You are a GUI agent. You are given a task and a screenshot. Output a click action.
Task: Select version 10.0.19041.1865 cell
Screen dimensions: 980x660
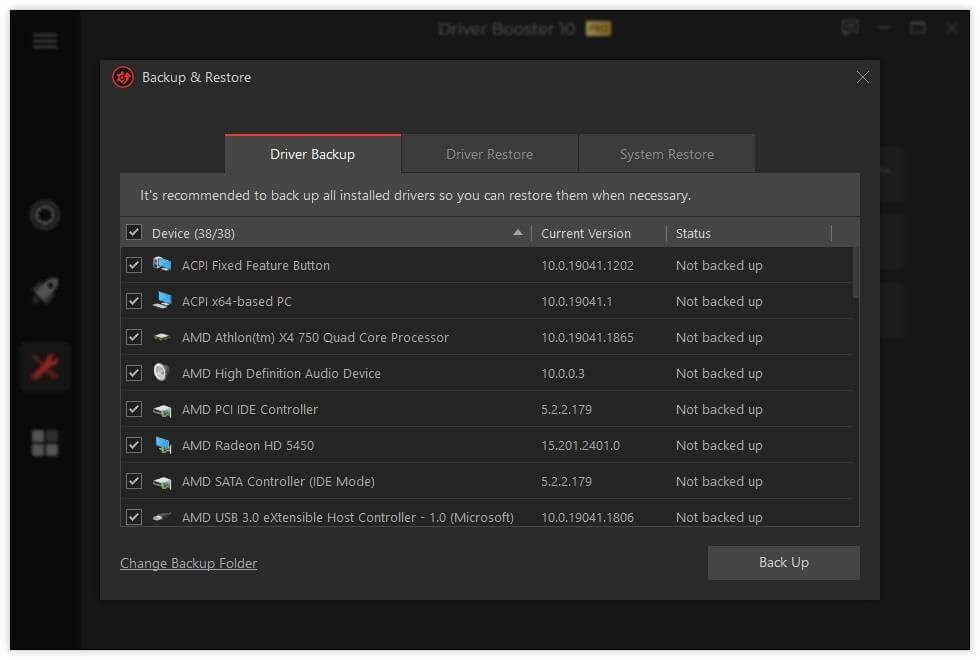588,338
